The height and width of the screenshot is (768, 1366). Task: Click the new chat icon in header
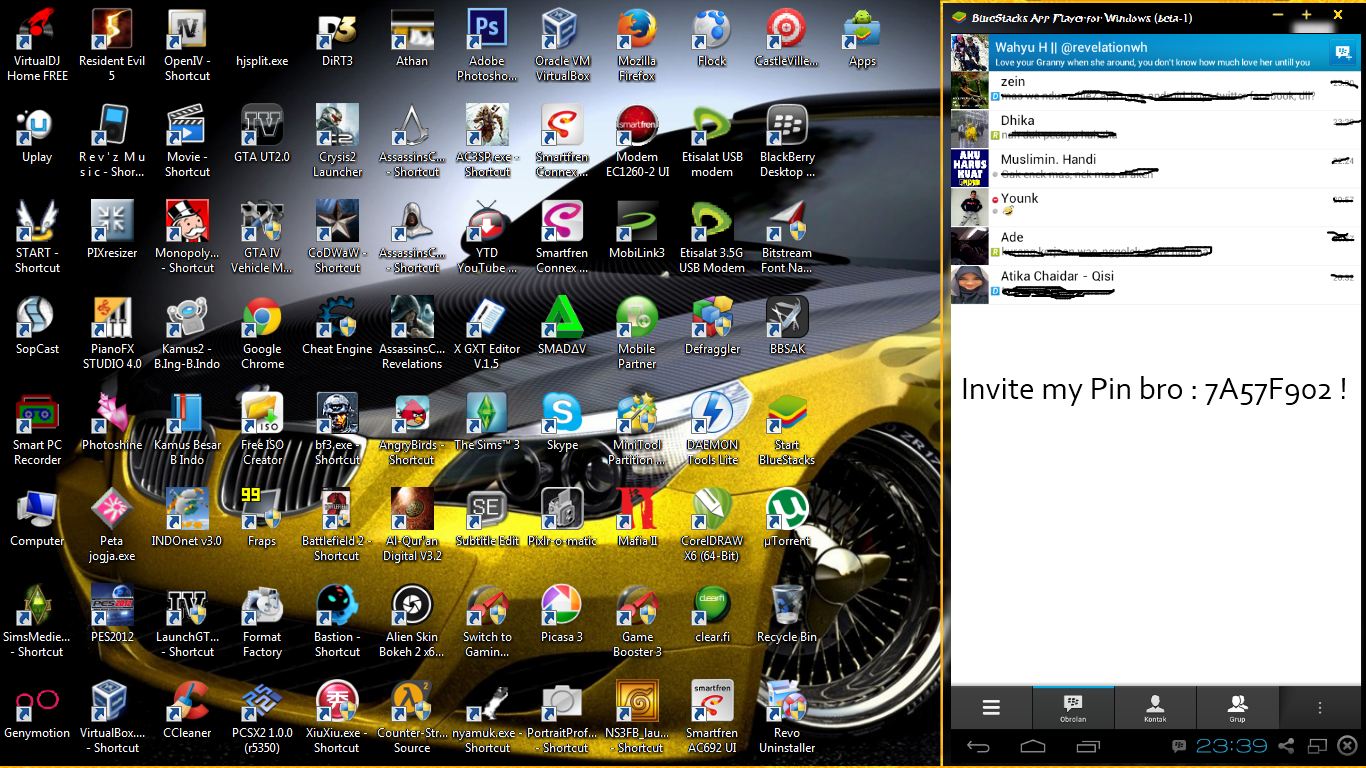coord(1341,52)
